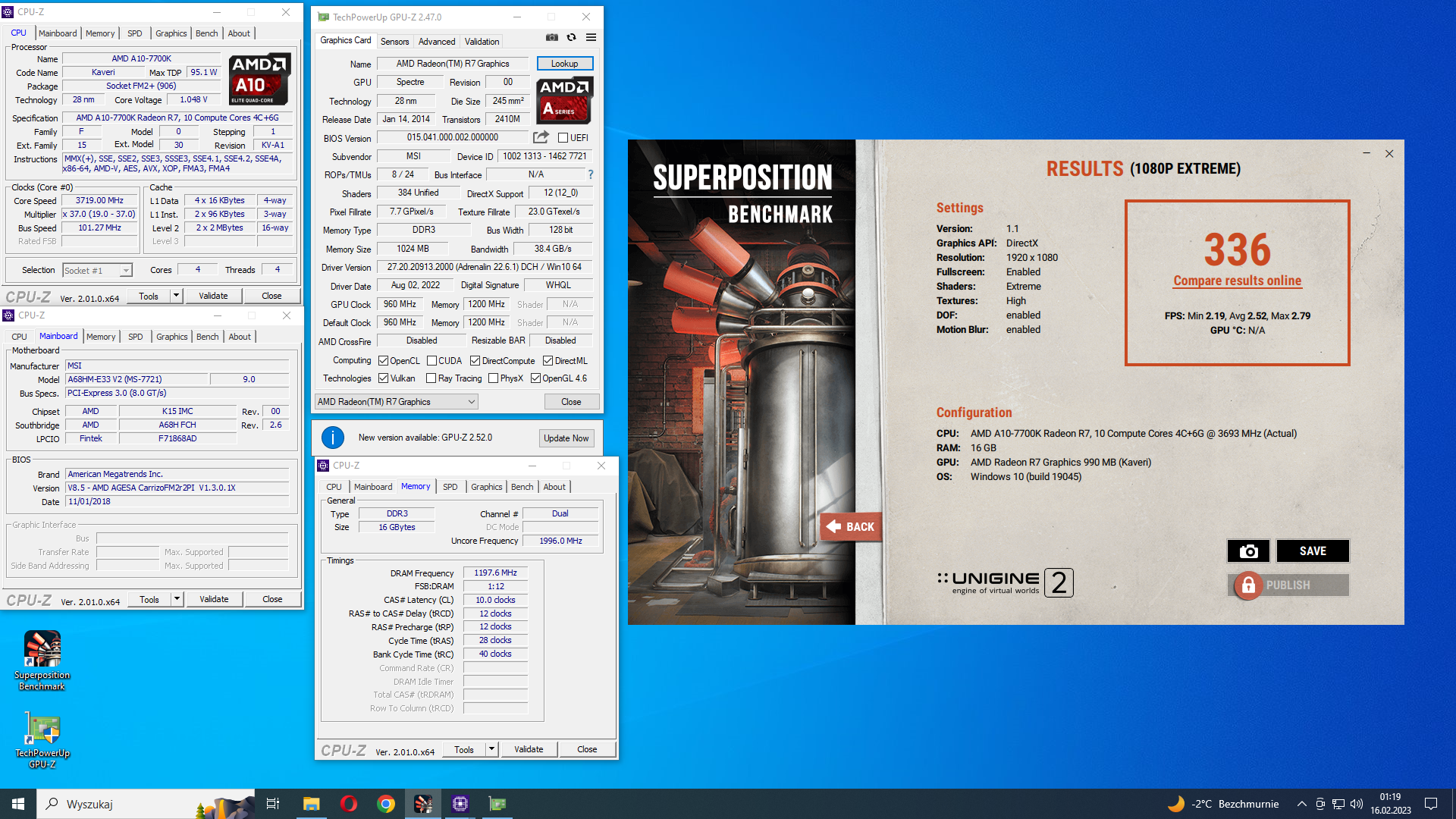The width and height of the screenshot is (1456, 819).
Task: Click the AMD A-Series logo in GPU-Z
Action: click(x=565, y=100)
